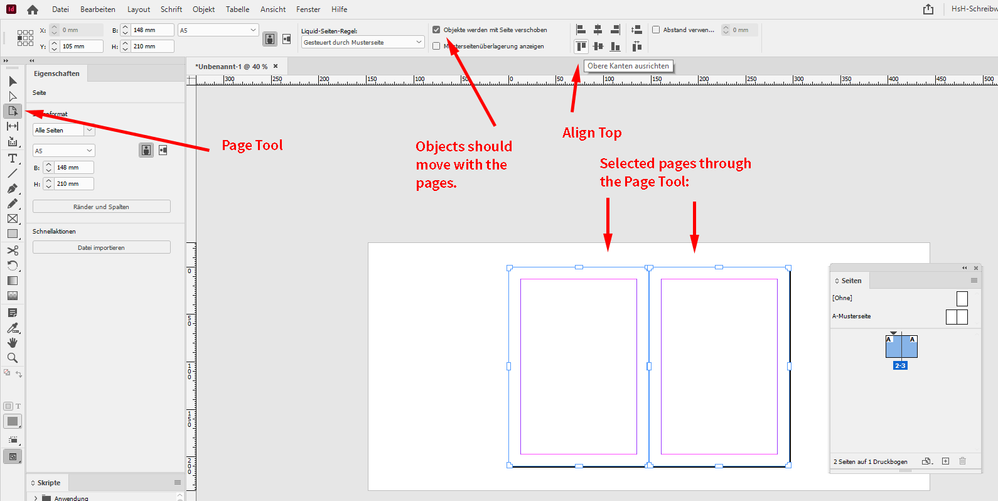Screen dimensions: 998x501
Task: Click the Ränder und Spalten button
Action: click(x=102, y=206)
